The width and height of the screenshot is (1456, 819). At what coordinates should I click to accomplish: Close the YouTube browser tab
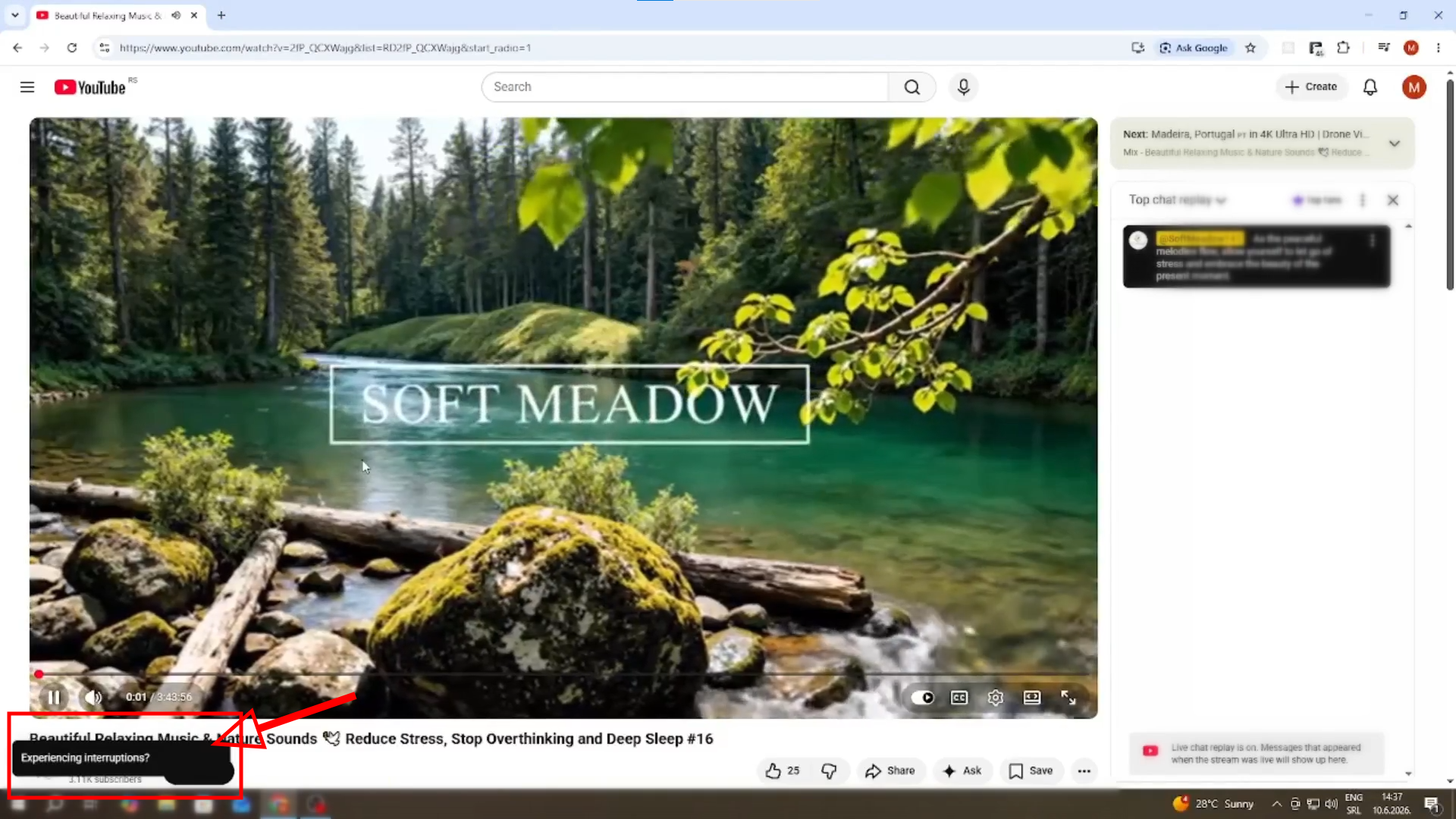194,15
